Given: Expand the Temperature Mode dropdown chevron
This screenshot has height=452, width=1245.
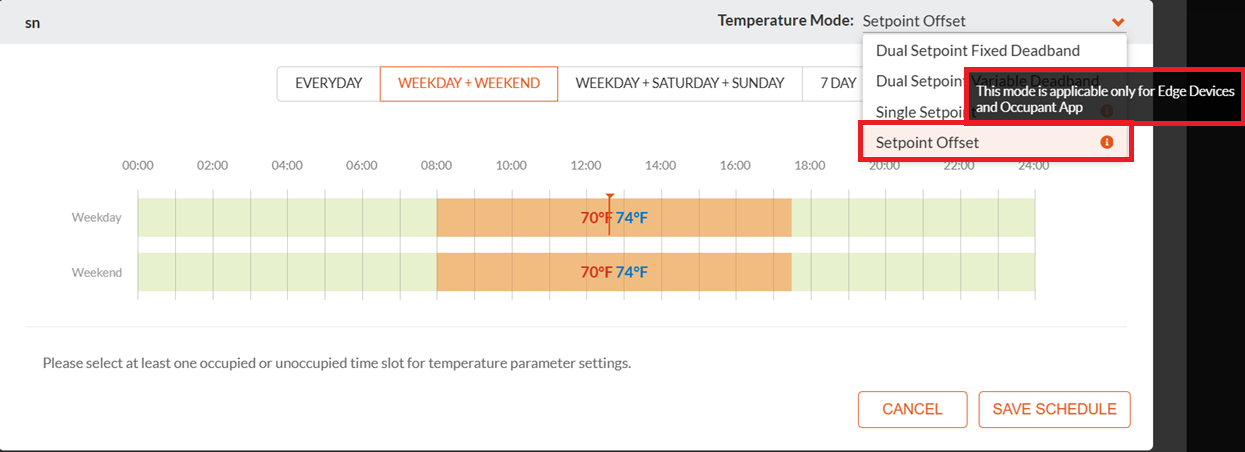Looking at the screenshot, I should pyautogui.click(x=1118, y=21).
